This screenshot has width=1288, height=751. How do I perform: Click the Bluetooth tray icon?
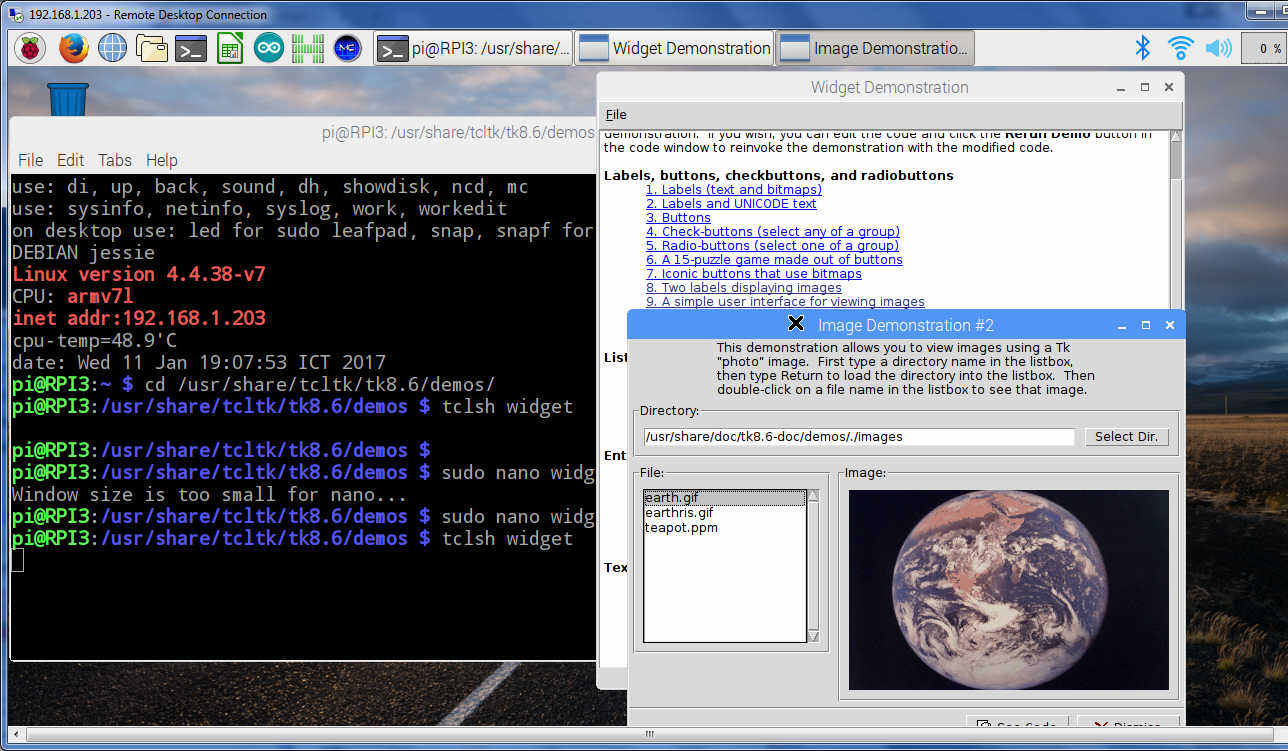coord(1142,47)
